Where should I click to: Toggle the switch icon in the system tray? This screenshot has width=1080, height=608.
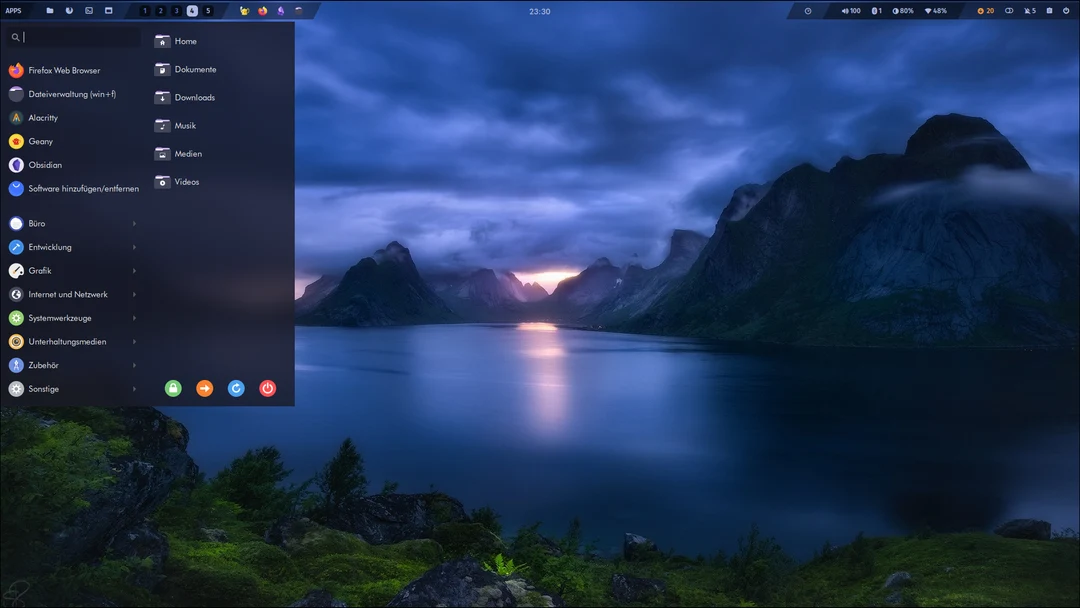click(1008, 11)
